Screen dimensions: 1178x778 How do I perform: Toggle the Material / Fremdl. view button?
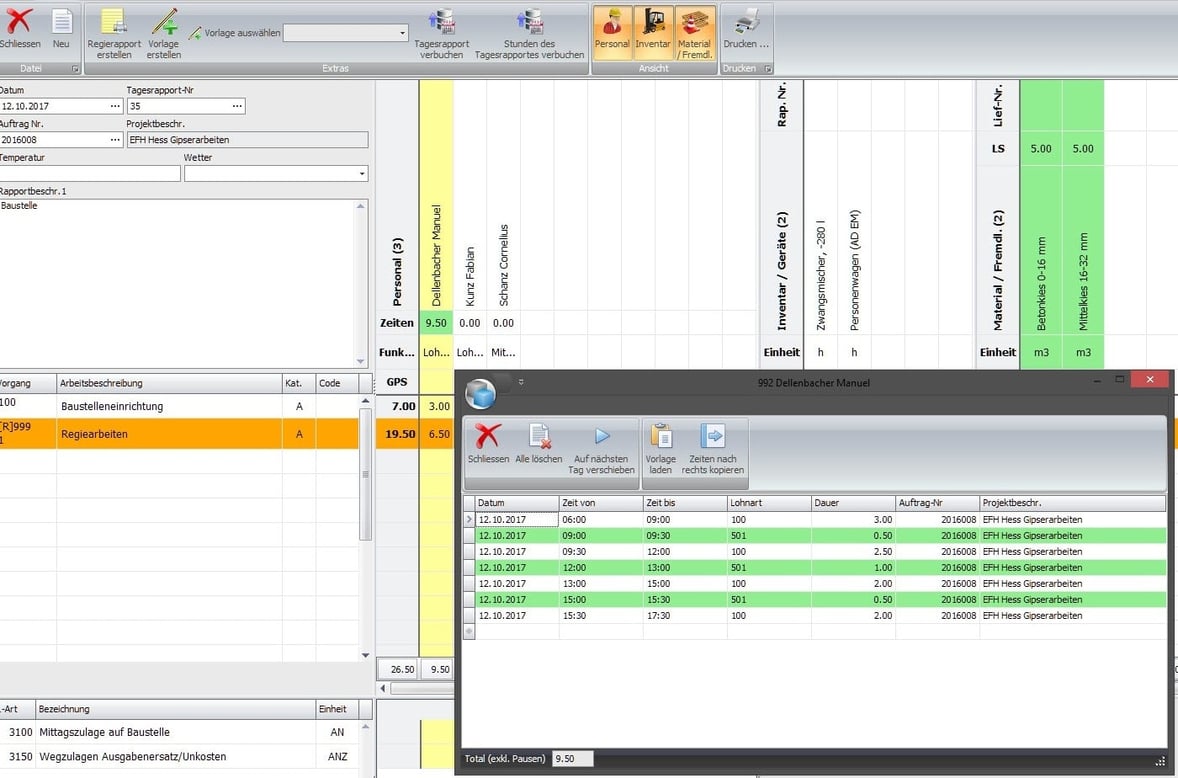click(x=695, y=32)
